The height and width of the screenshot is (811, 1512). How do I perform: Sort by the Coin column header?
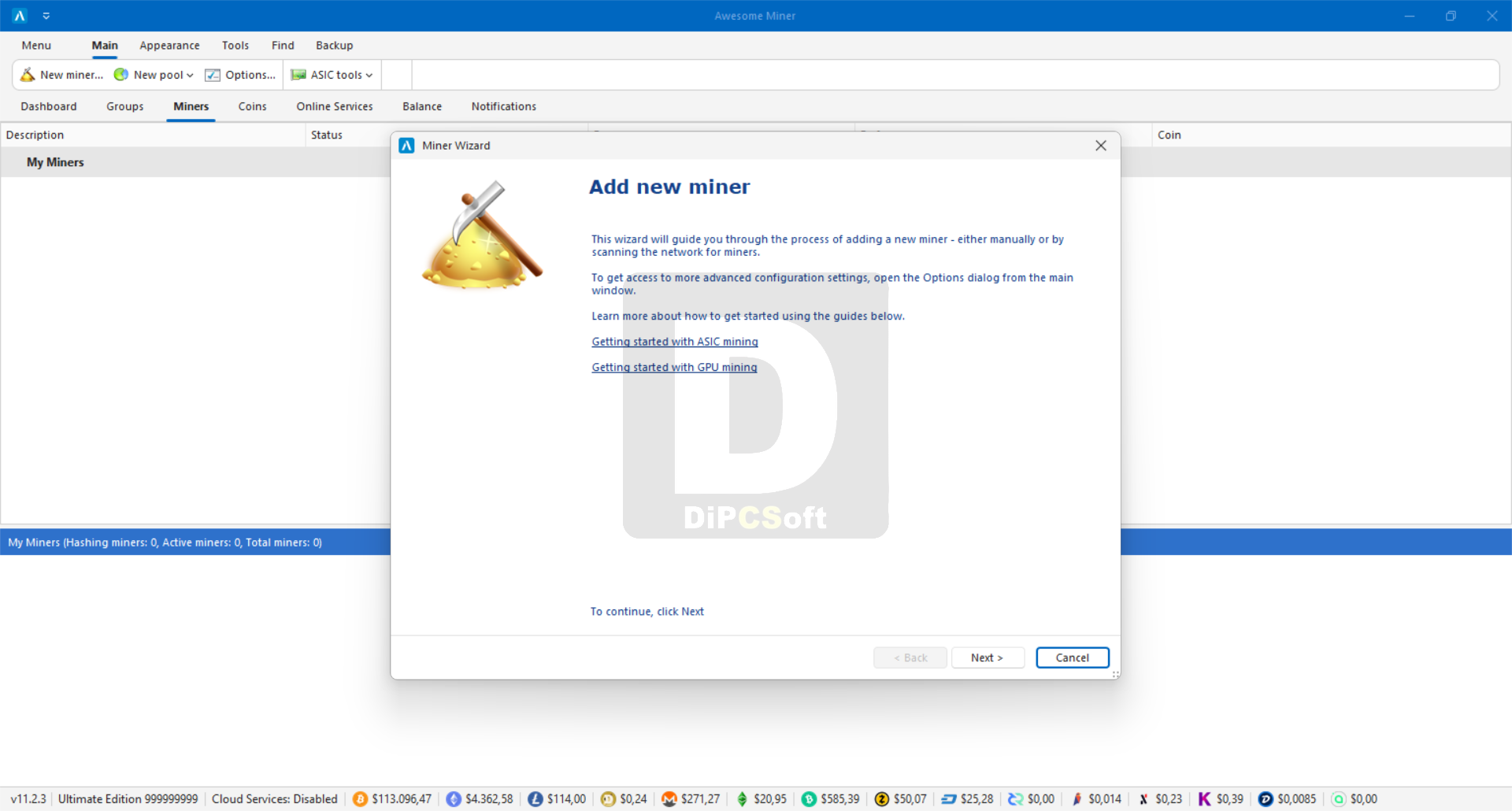pyautogui.click(x=1331, y=135)
